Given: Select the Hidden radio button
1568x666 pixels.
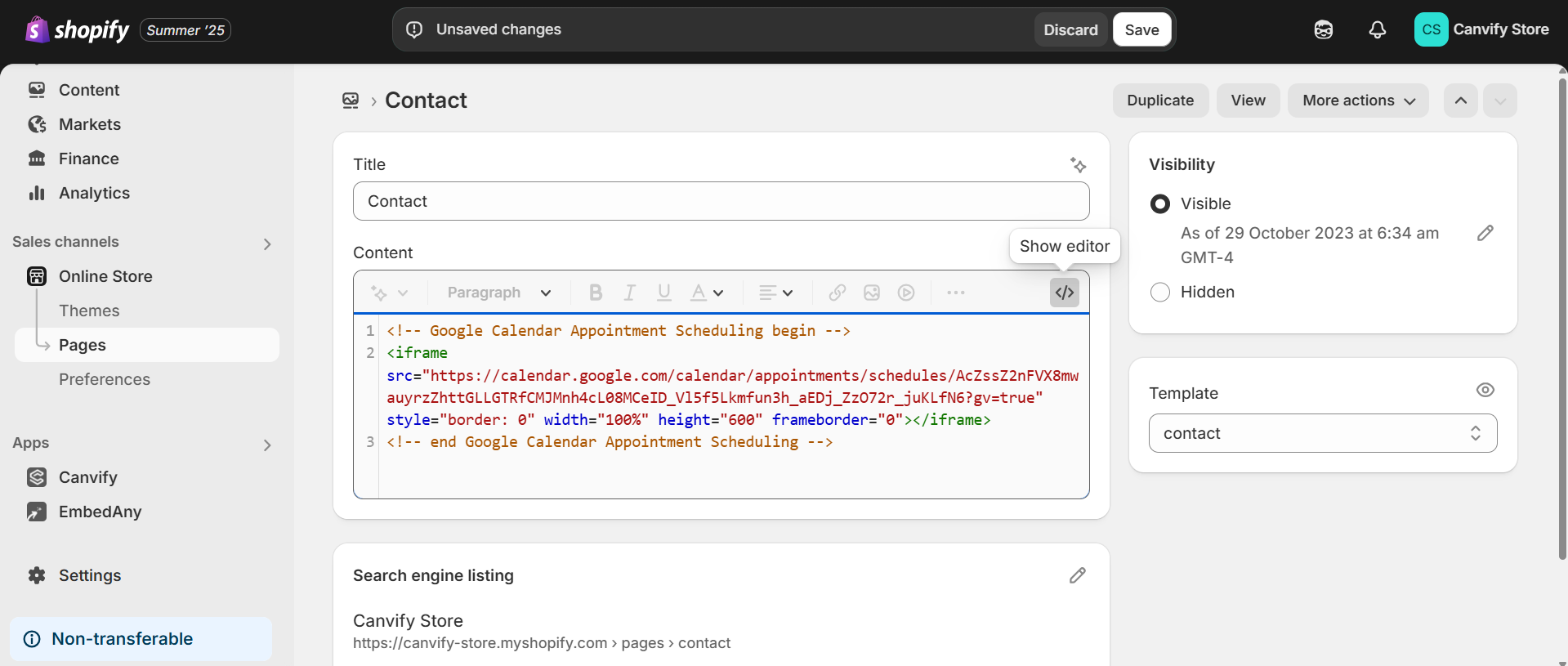Looking at the screenshot, I should 1159,292.
